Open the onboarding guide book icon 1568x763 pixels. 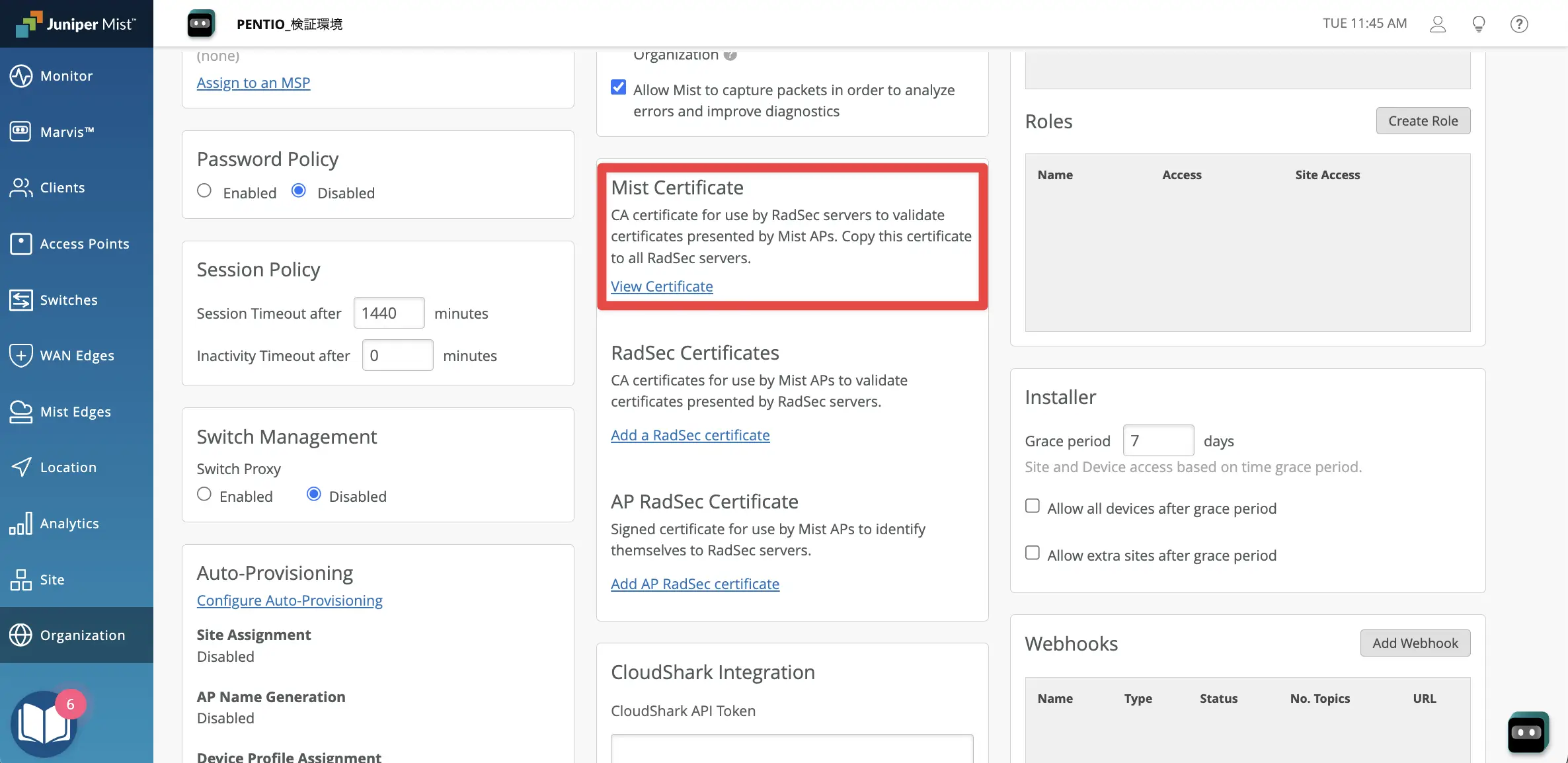44,724
